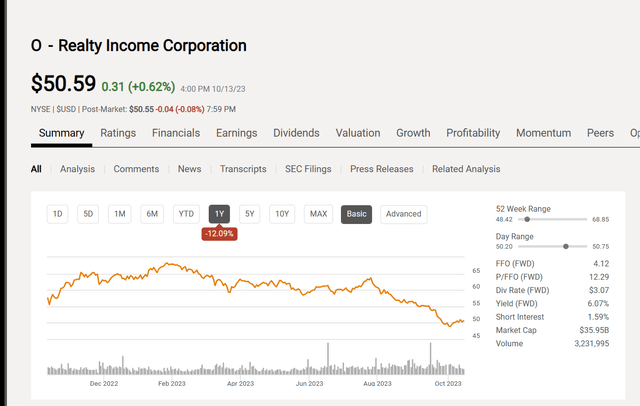Go to the Valuation tab

tap(358, 133)
